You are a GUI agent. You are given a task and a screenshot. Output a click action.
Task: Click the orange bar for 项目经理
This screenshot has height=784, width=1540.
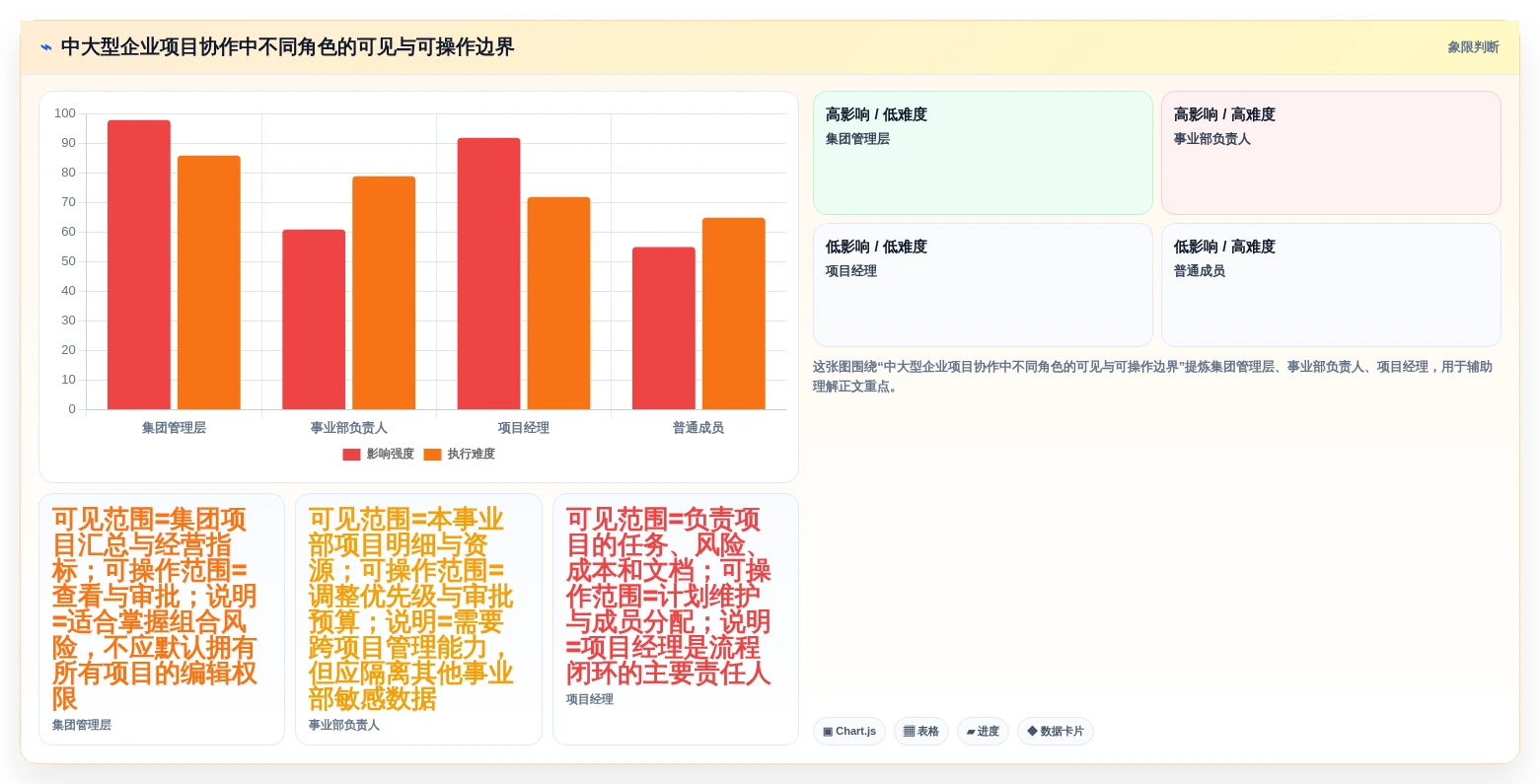pyautogui.click(x=558, y=303)
